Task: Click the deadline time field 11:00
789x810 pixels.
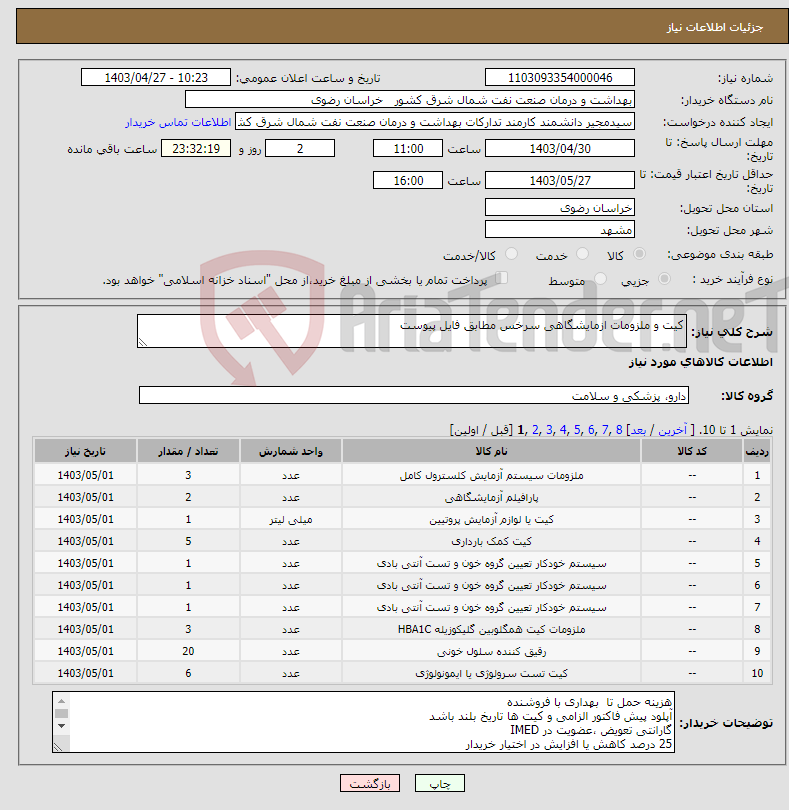Action: coord(408,149)
